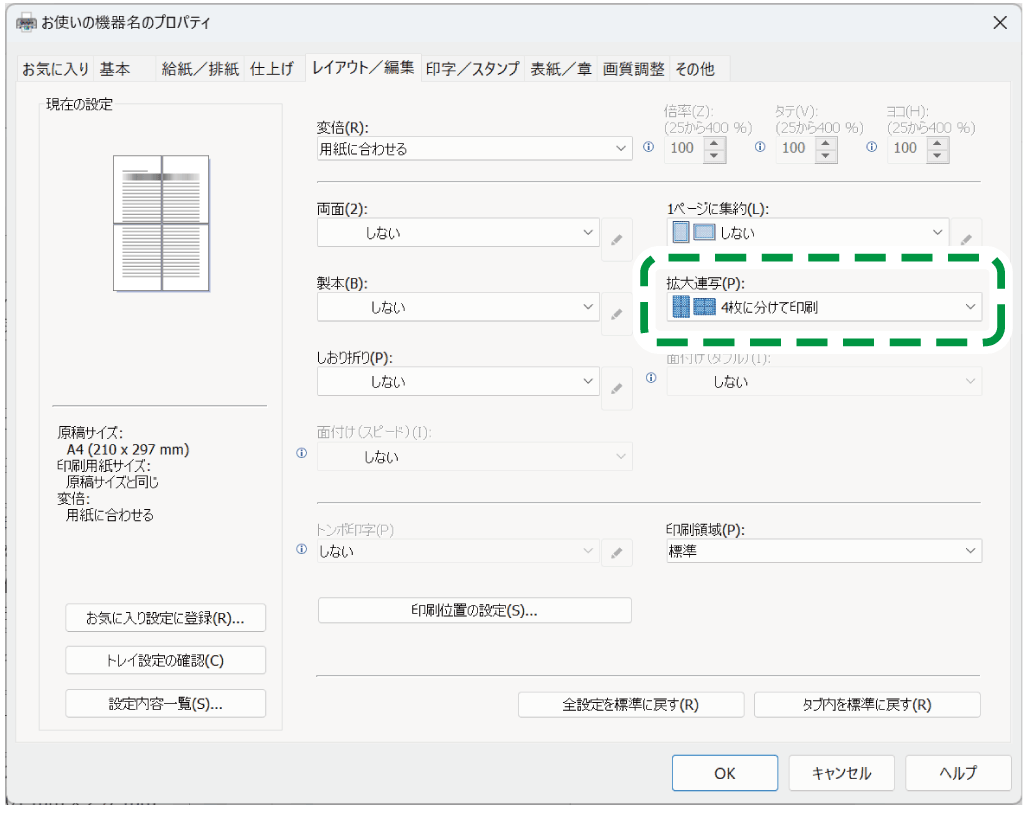Open the 変倍 用紙に合わせる dropdown
The image size is (1028, 815).
(x=474, y=149)
